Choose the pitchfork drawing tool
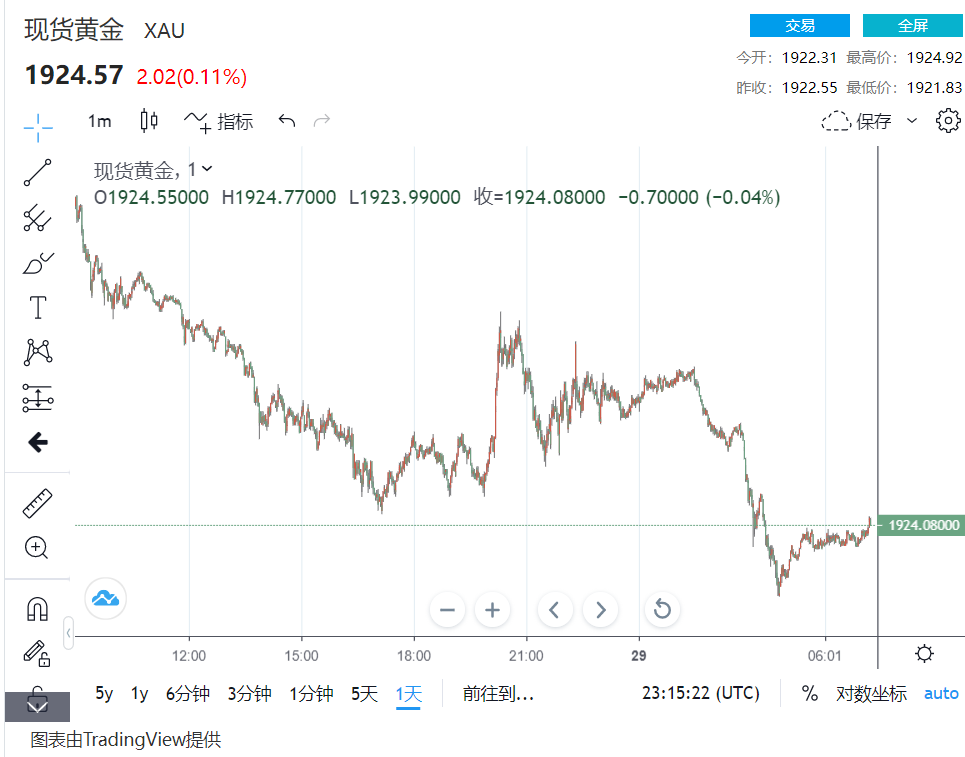 pos(38,217)
